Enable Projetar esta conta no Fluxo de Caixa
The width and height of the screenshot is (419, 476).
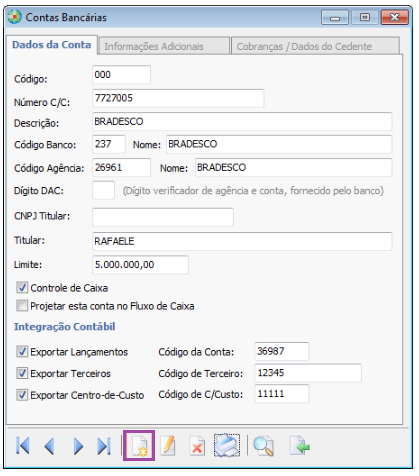[x=22, y=306]
